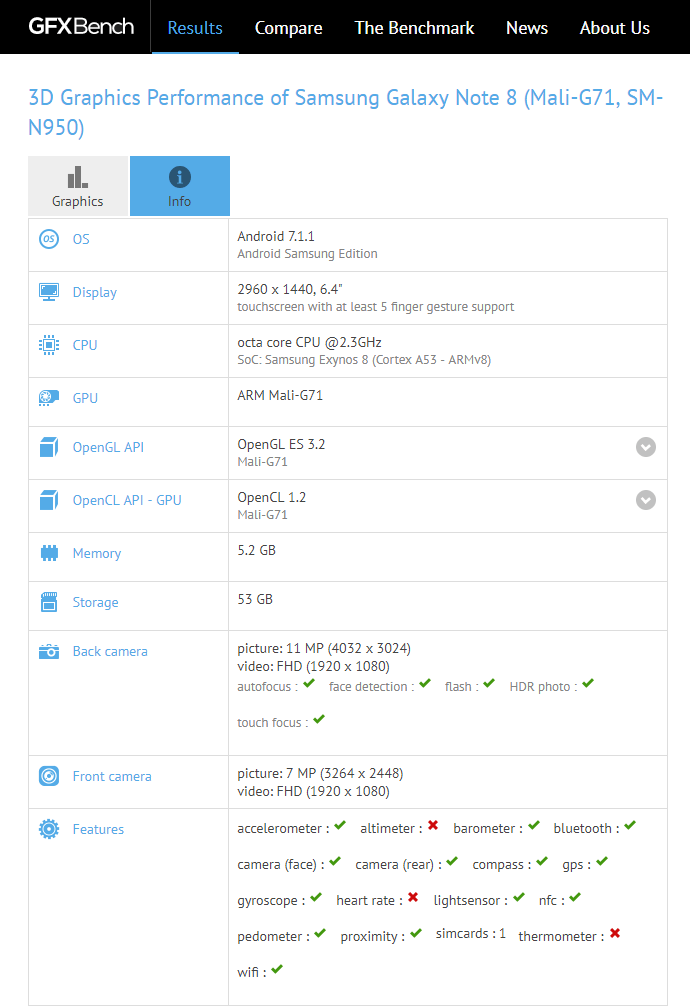690x1008 pixels.
Task: Click the face detection checkmark
Action: point(424,683)
